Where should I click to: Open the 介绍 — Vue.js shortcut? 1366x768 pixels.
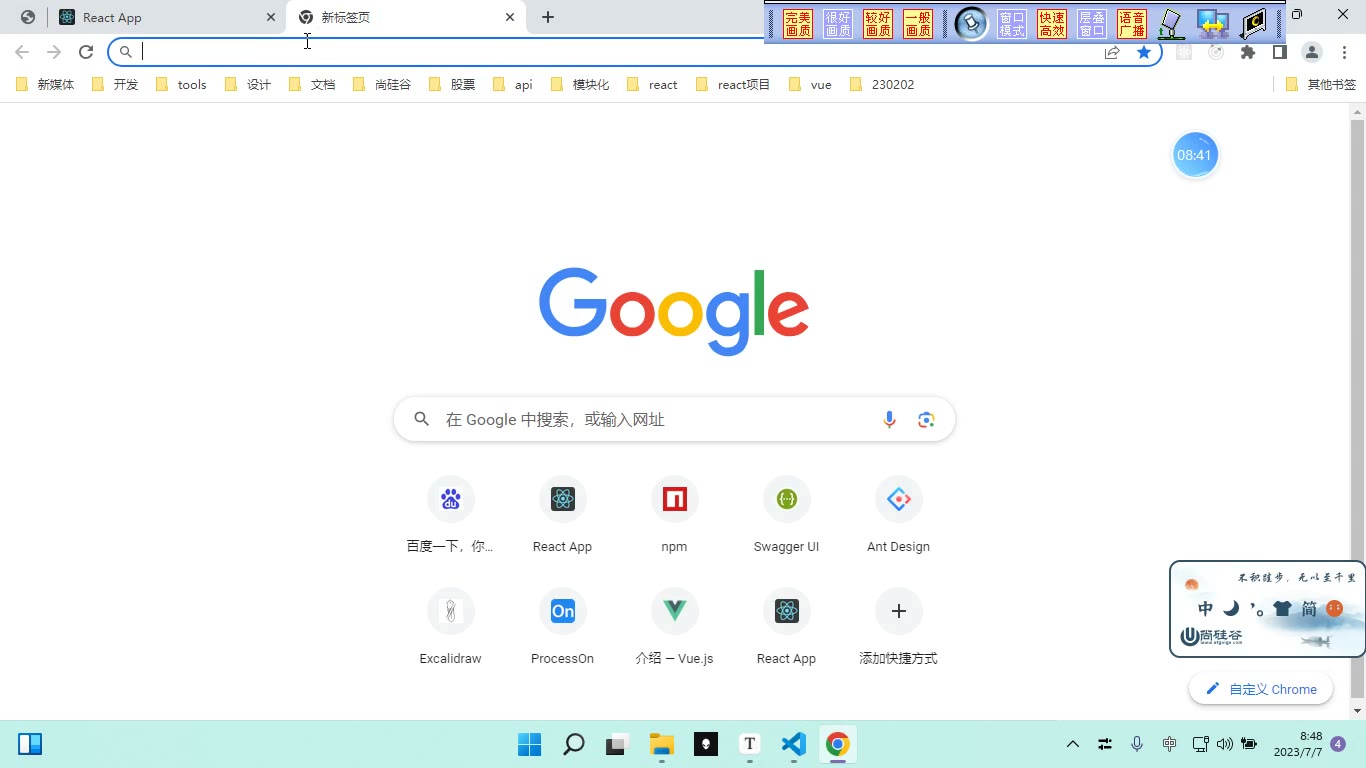(x=674, y=628)
